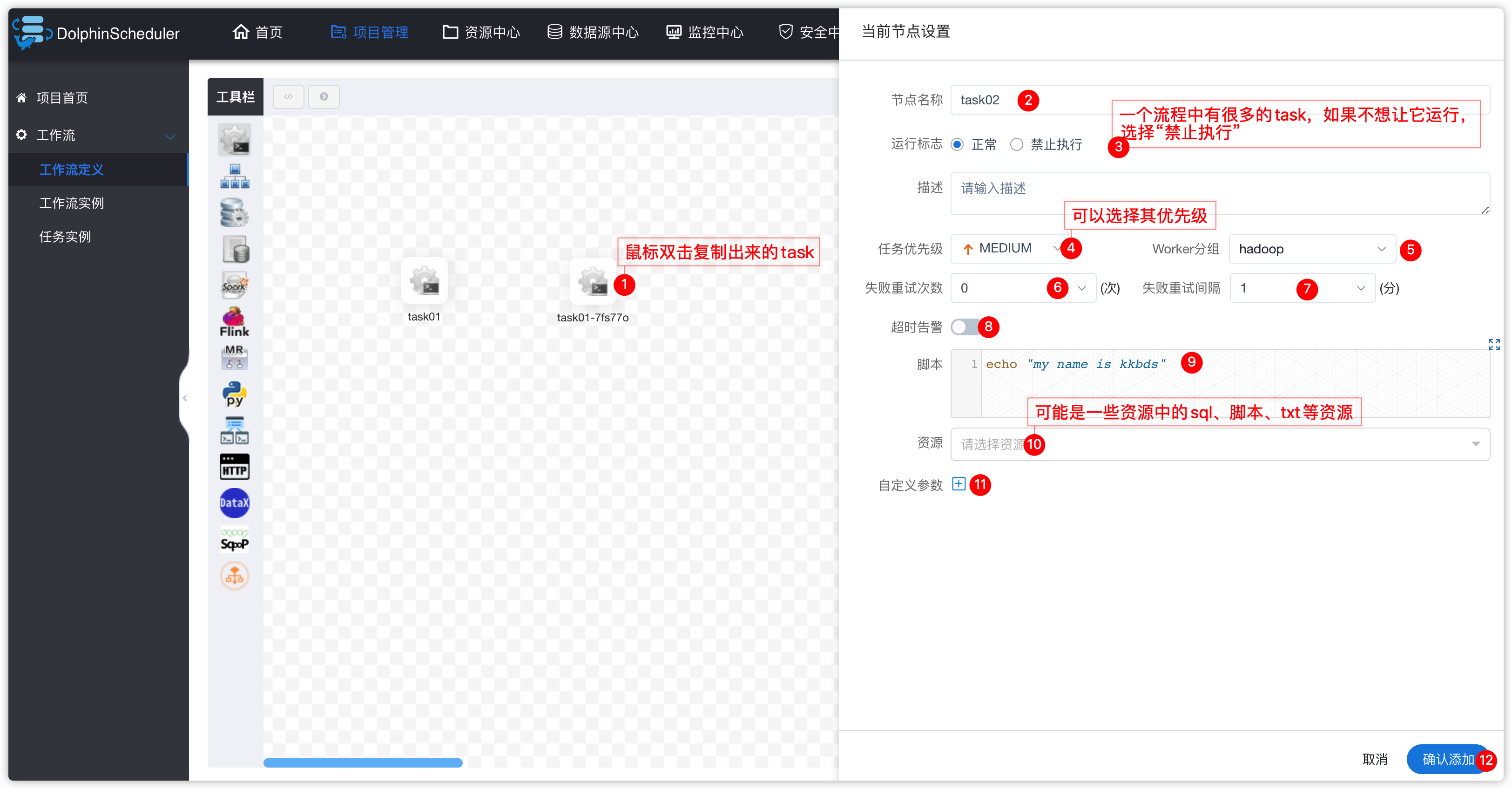
Task: Click the canvas horizontal scrollbar
Action: [x=363, y=762]
